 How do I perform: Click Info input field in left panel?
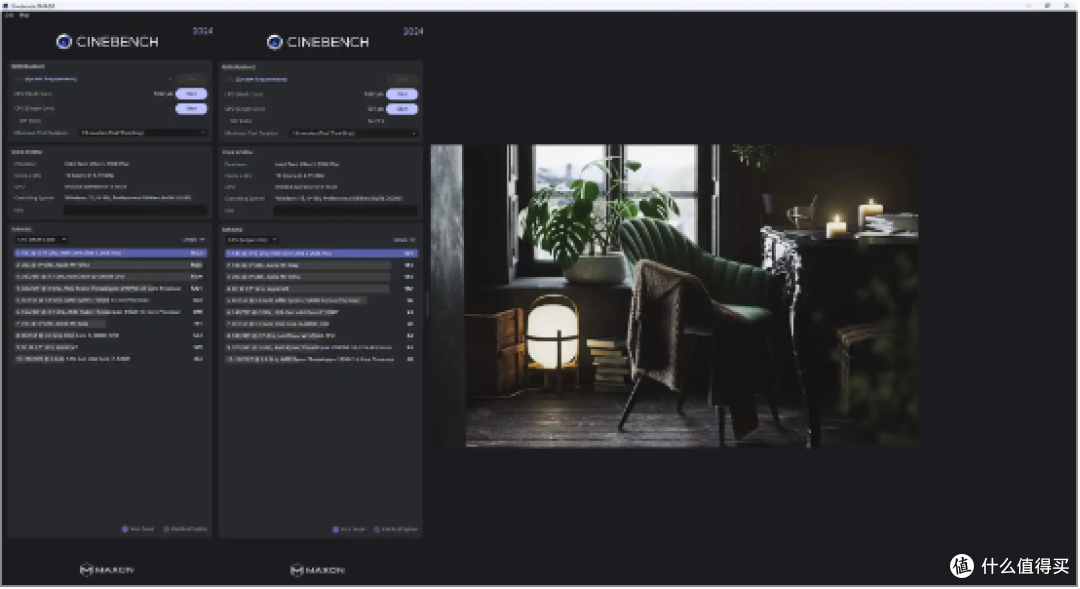(x=135, y=210)
